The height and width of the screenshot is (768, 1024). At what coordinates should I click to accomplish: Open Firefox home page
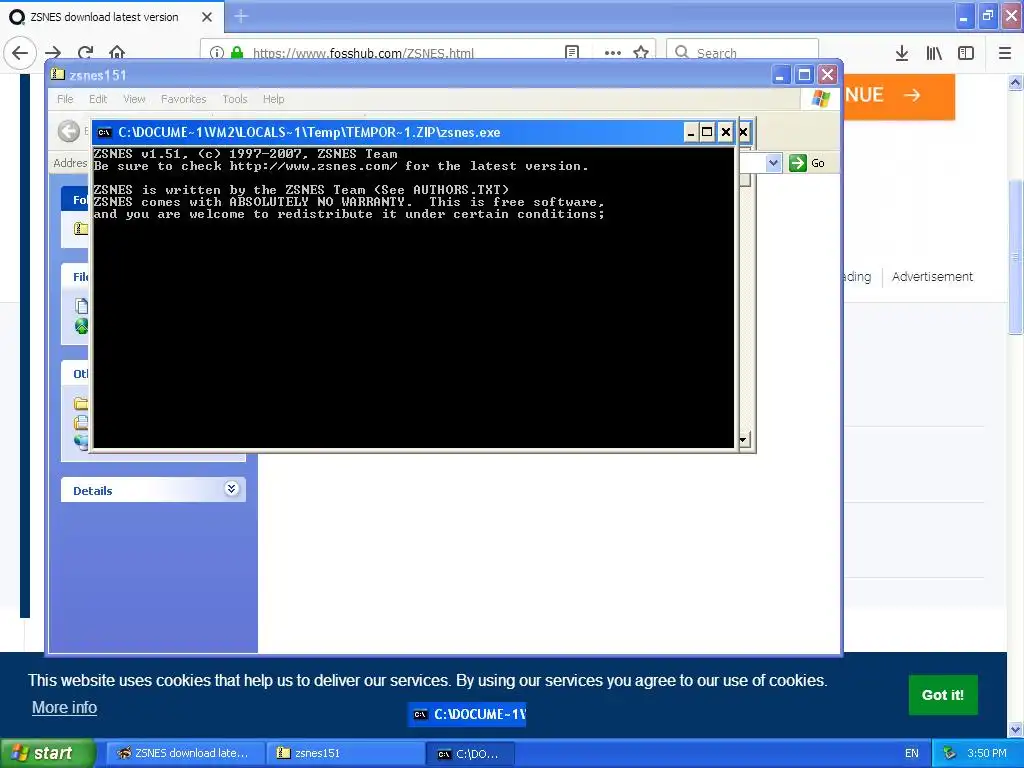tap(117, 52)
